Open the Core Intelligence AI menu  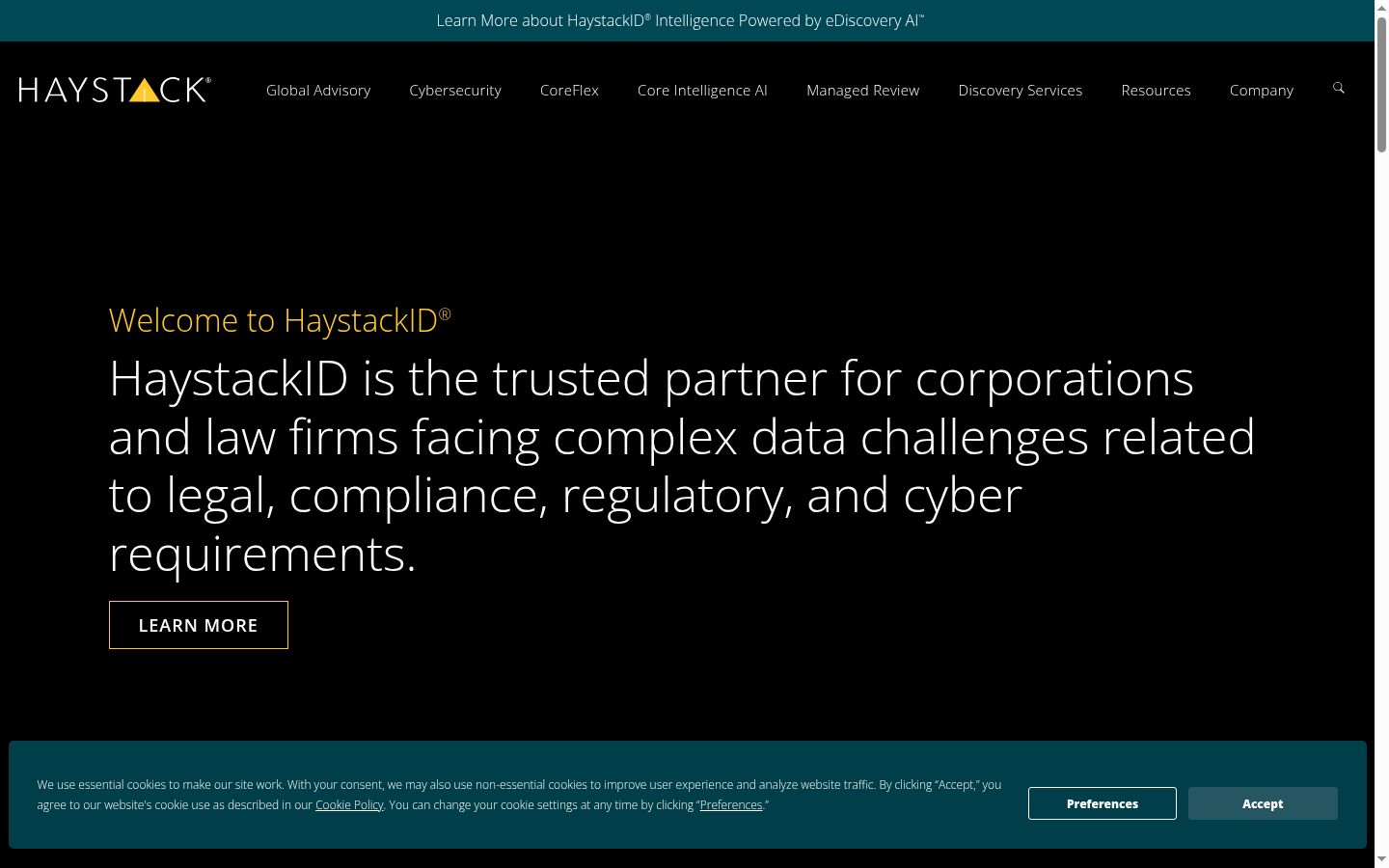pos(702,90)
